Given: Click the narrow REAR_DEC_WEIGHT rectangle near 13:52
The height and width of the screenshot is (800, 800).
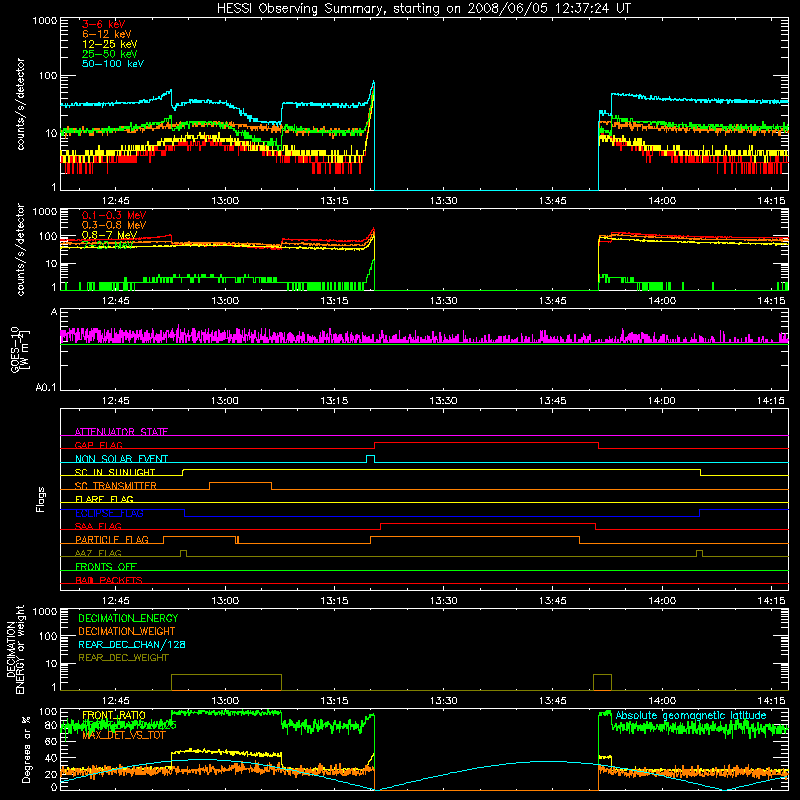Looking at the screenshot, I should 603,683.
